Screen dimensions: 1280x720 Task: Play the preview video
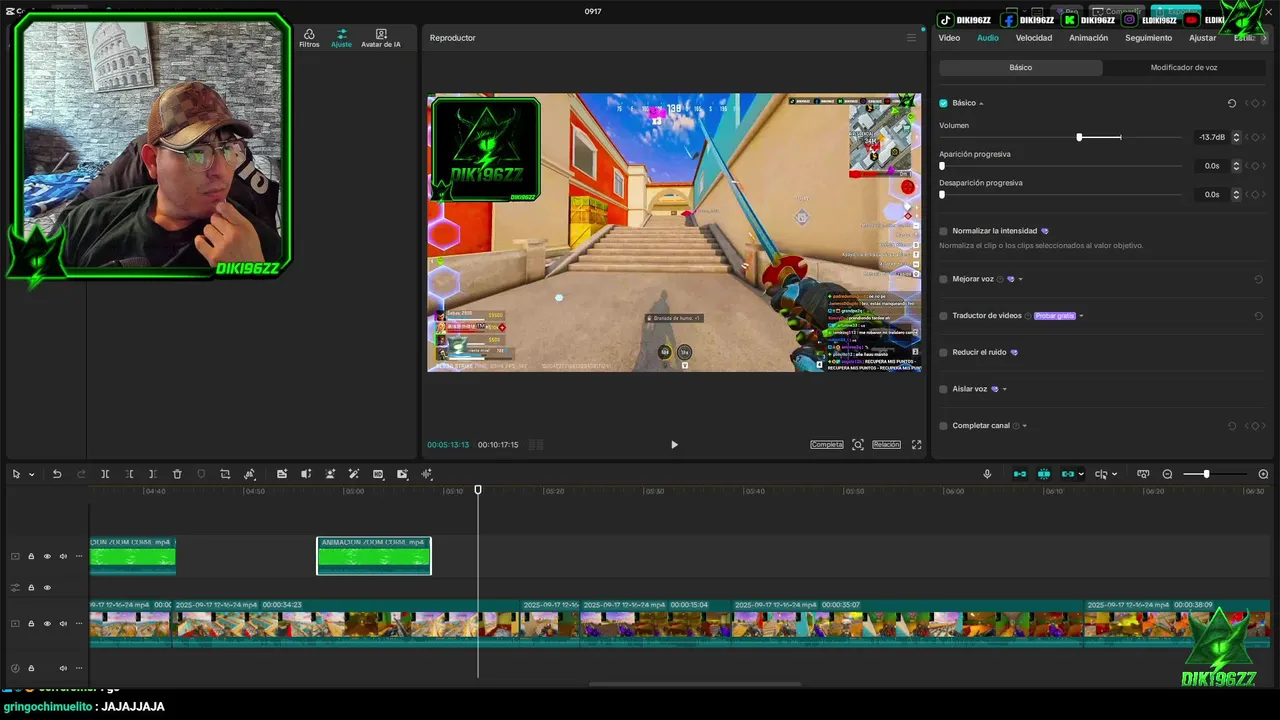click(674, 445)
